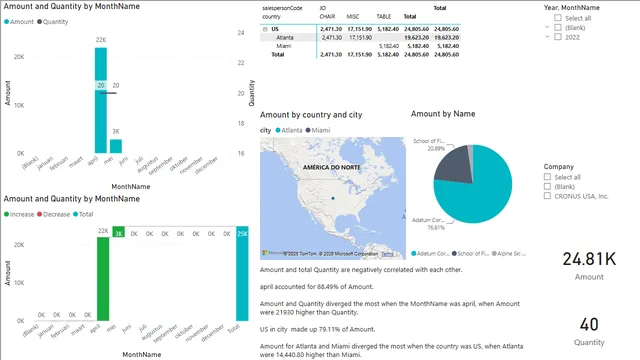Click the 'Company' slicer header
640x360 pixels.
click(x=559, y=167)
